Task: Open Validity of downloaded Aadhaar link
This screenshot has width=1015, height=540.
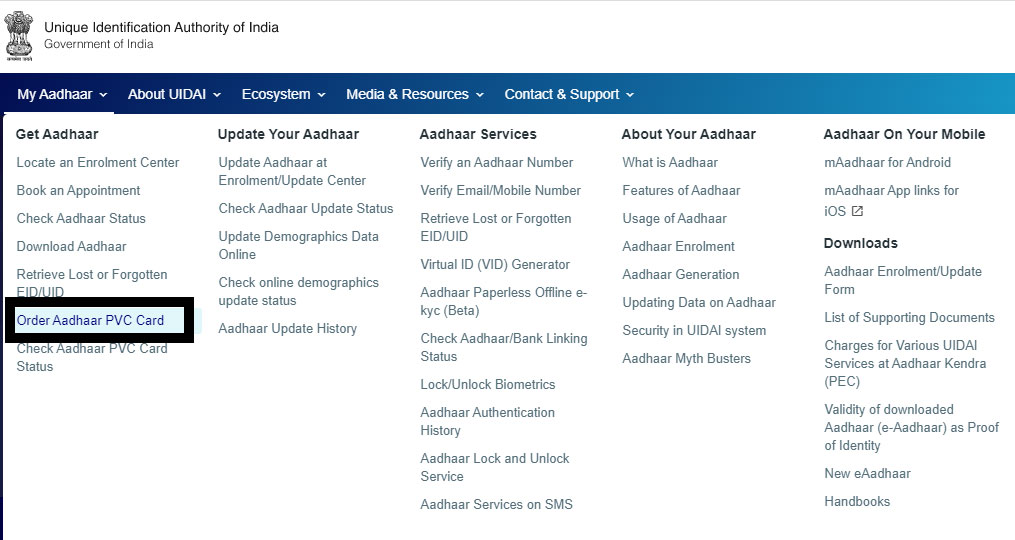Action: coord(911,427)
